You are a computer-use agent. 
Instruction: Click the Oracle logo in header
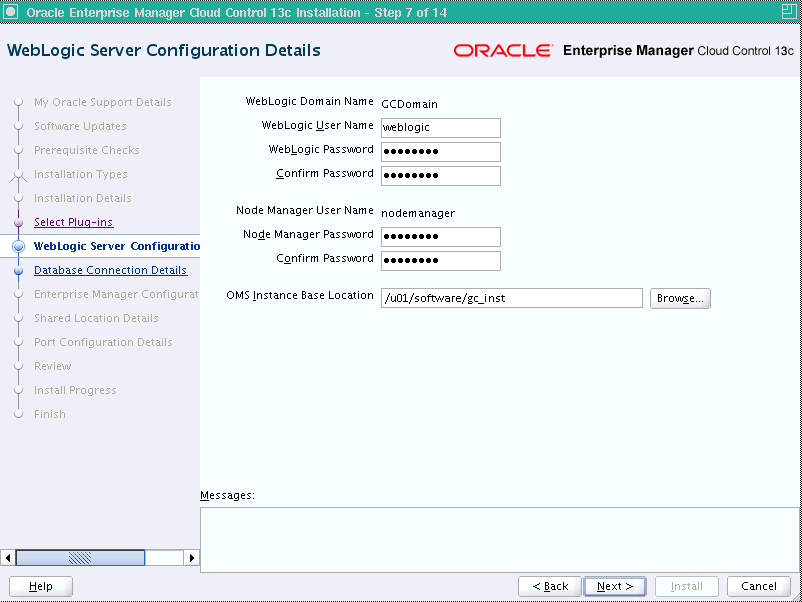(503, 50)
